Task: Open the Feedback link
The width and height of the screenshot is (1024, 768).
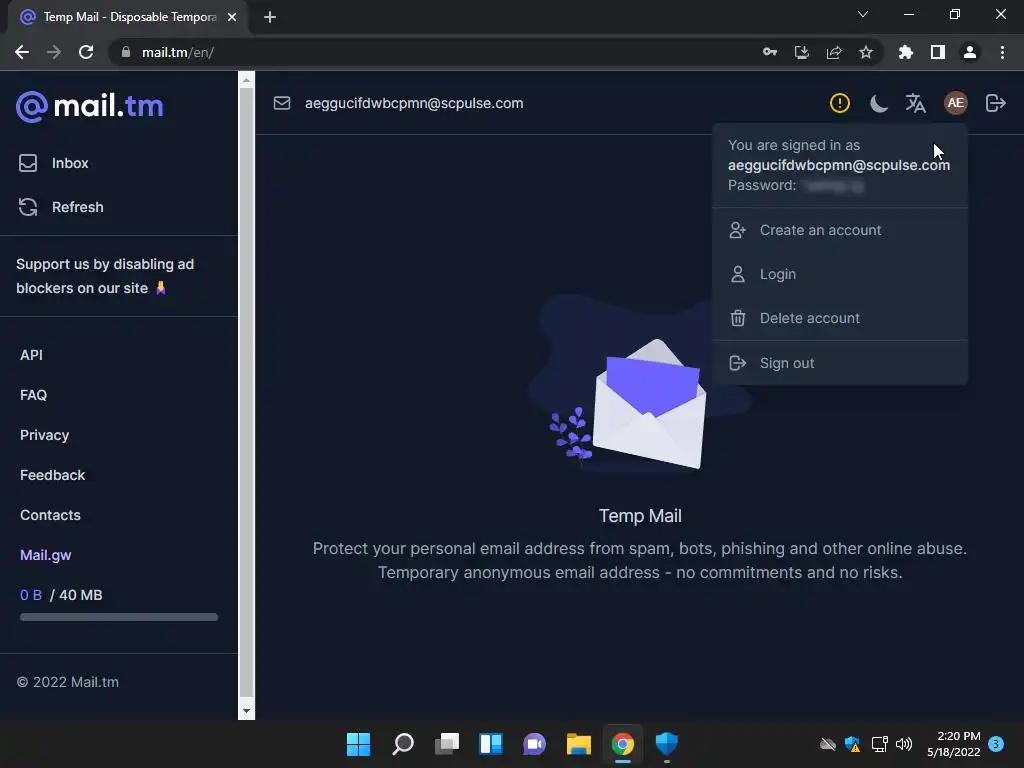Action: click(52, 475)
